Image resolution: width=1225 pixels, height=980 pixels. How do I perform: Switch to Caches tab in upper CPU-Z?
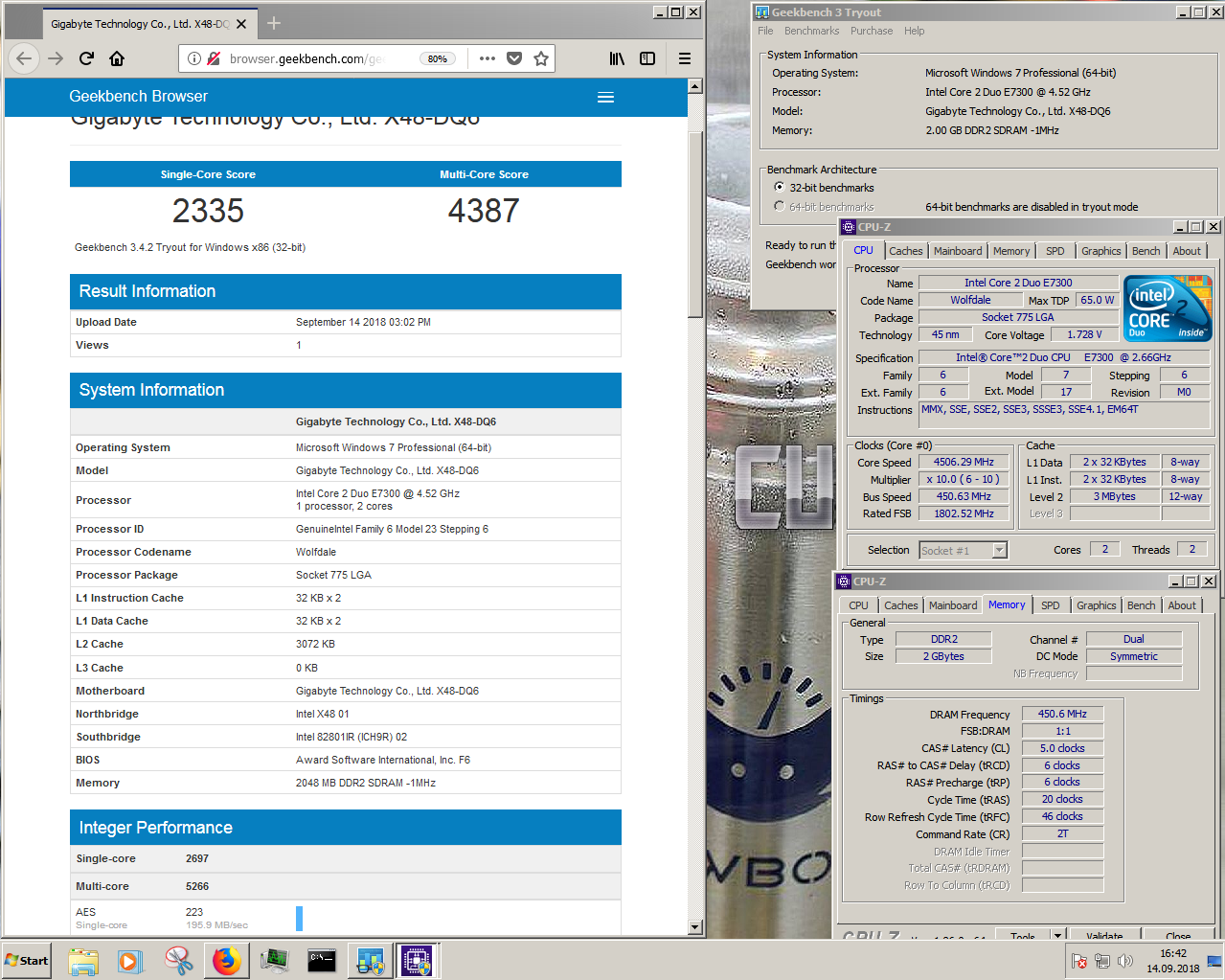[906, 251]
